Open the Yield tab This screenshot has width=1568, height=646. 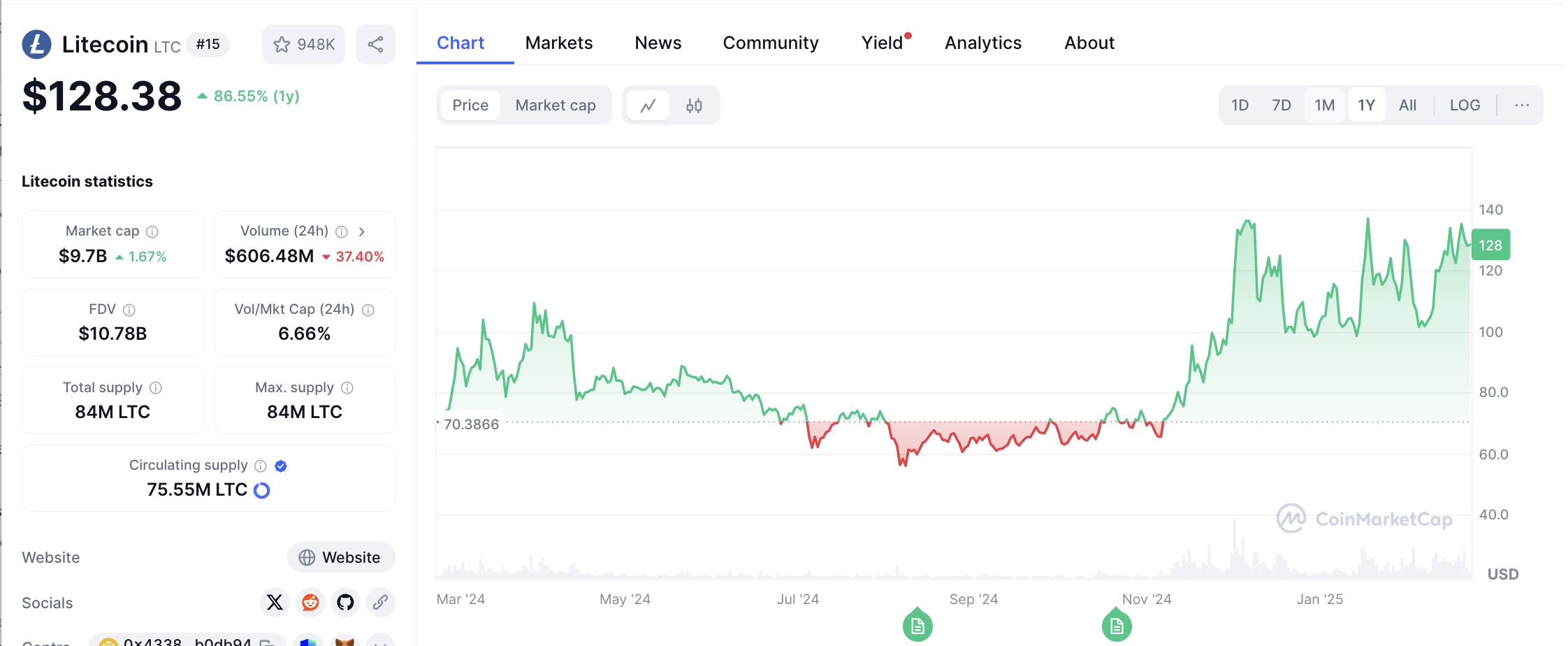coord(883,43)
